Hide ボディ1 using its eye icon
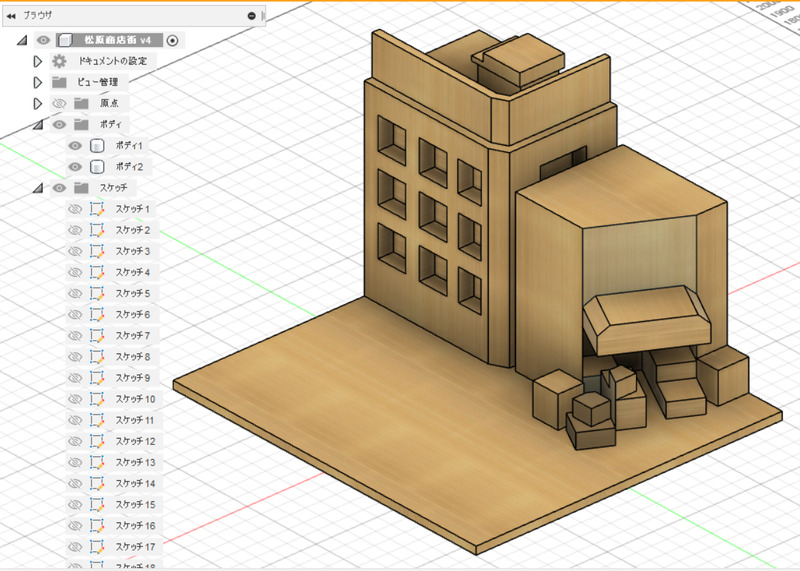 74,146
